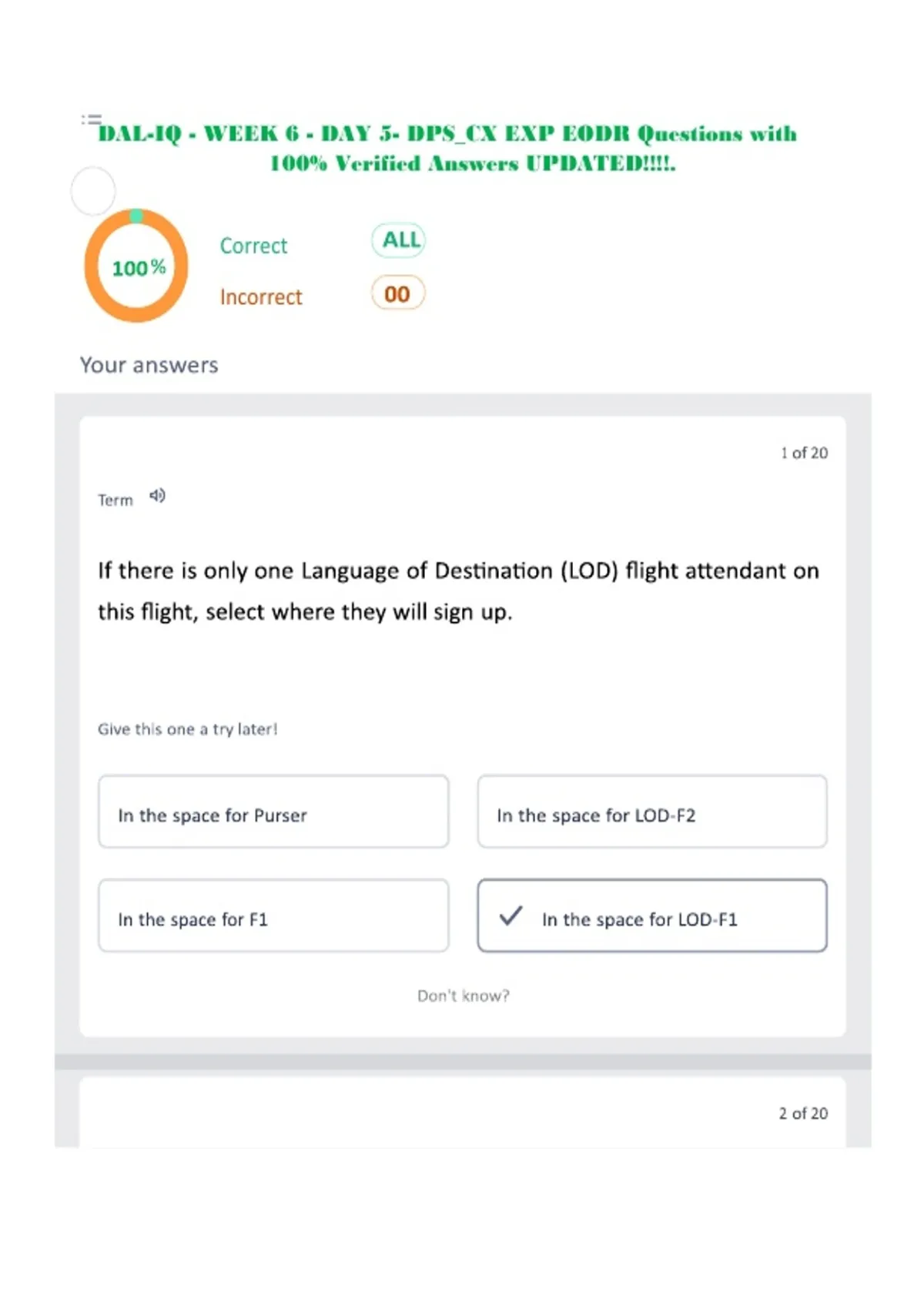Click the orange 100% progress ring
Screen dimensions: 924x1309
coord(136,266)
